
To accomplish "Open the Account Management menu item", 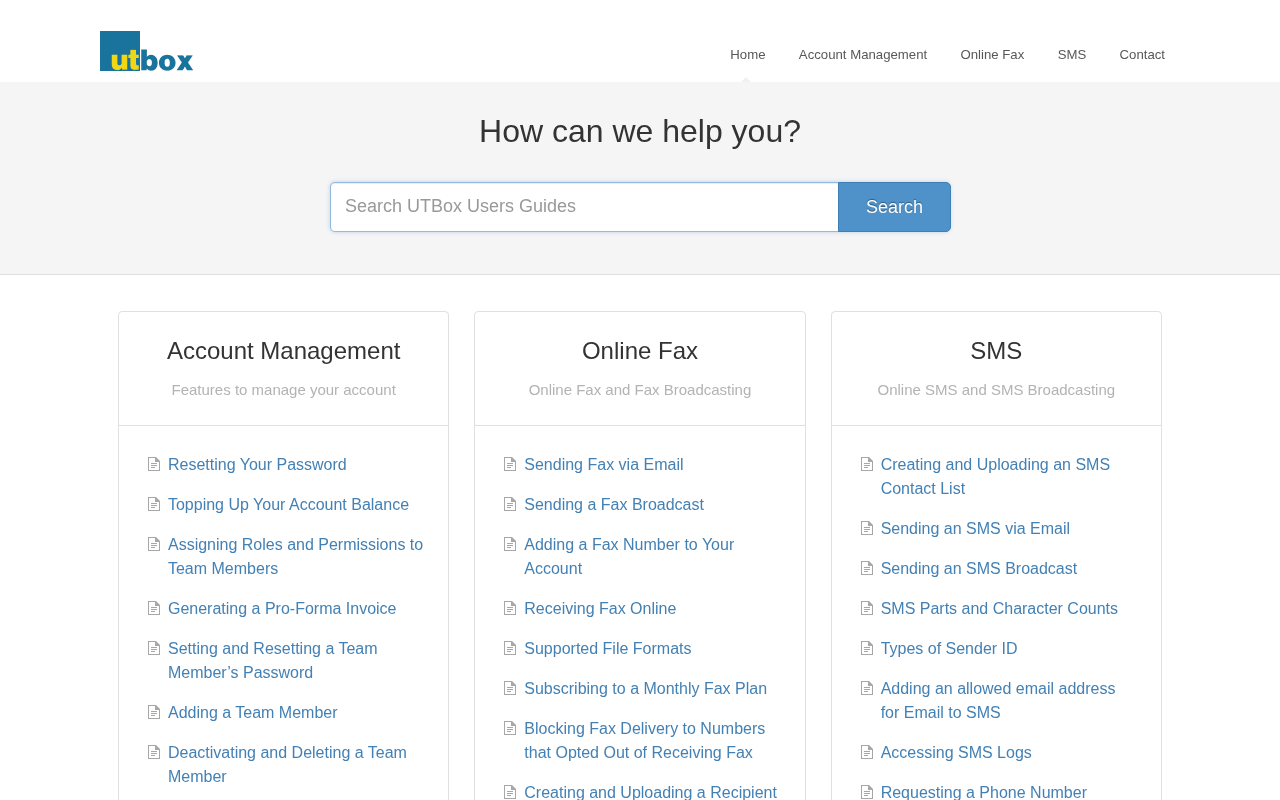I will (863, 55).
